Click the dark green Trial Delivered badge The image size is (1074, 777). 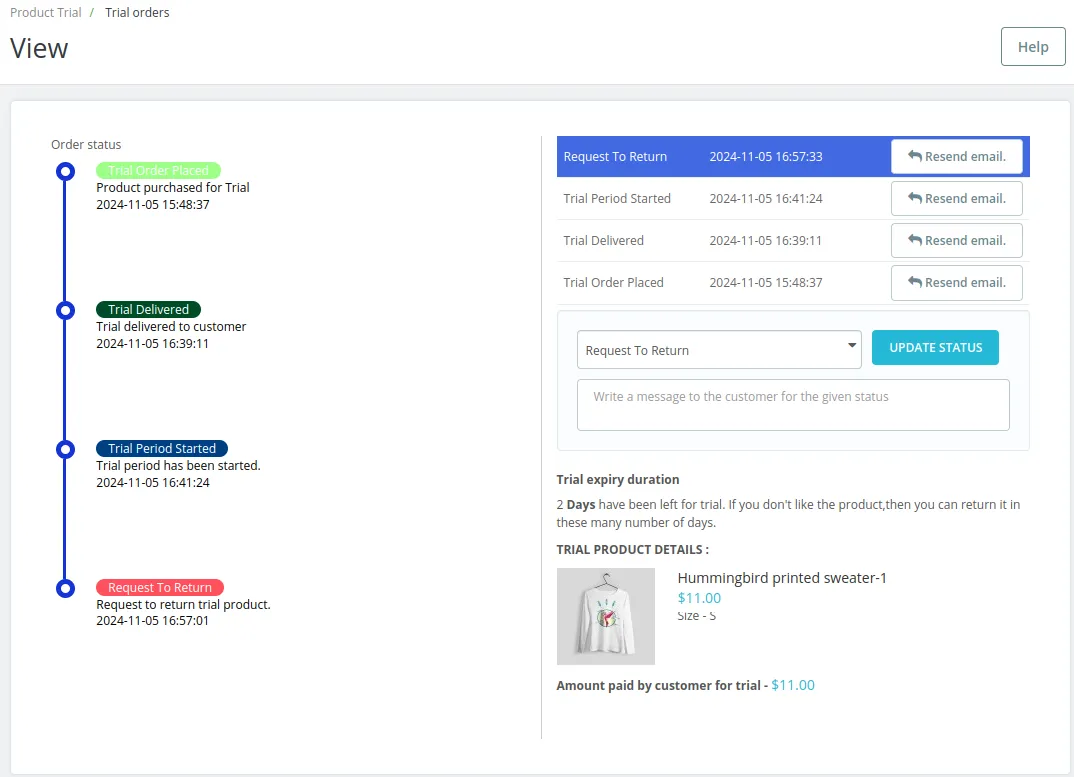point(148,309)
